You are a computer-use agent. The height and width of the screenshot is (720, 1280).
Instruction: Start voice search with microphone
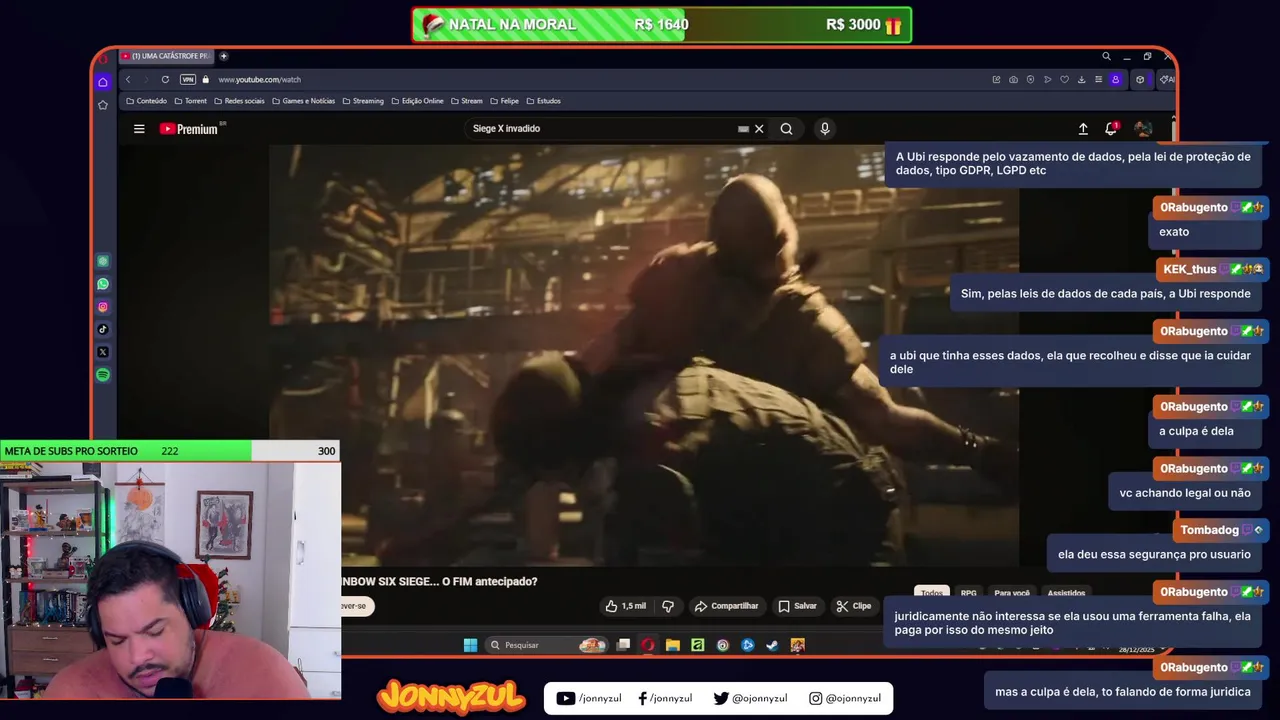click(x=825, y=129)
